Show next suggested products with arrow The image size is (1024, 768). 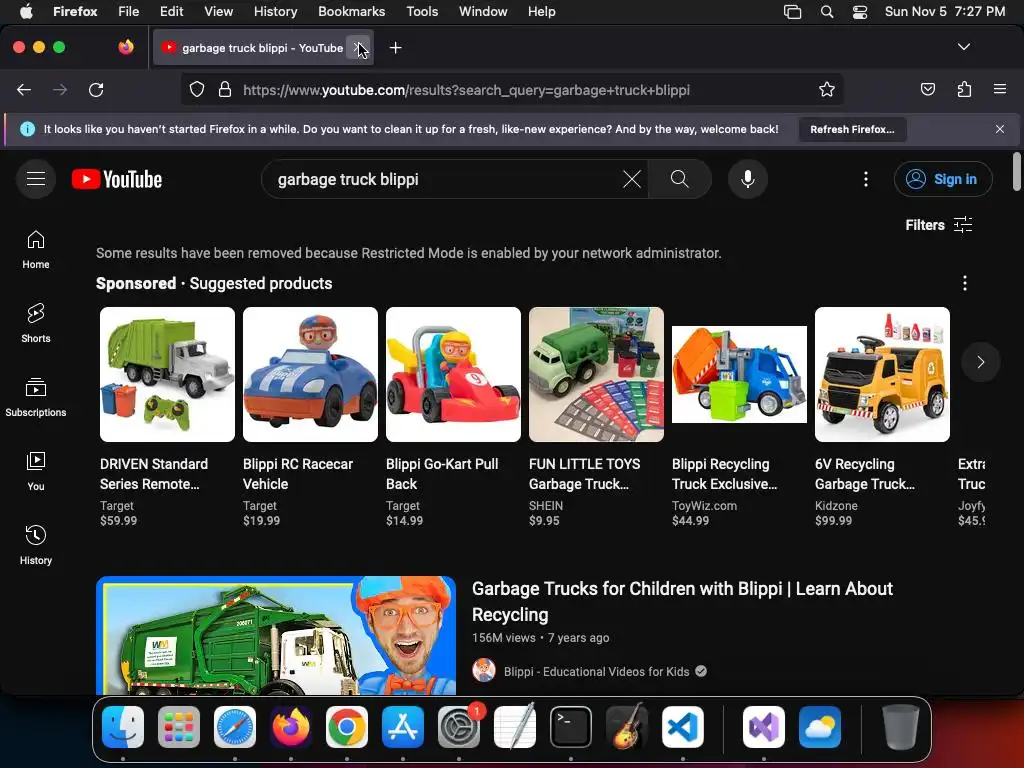[x=980, y=362]
